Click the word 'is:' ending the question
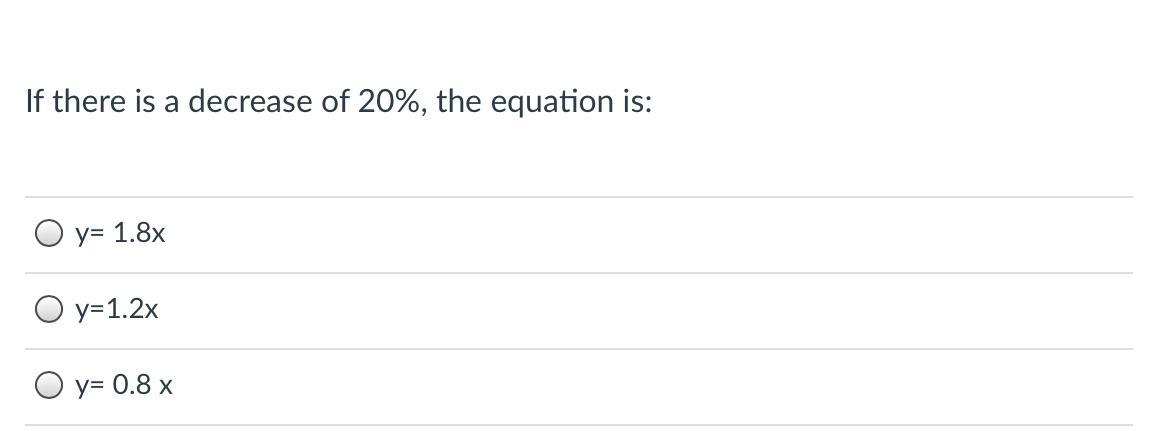Image resolution: width=1154 pixels, height=431 pixels. coord(634,101)
